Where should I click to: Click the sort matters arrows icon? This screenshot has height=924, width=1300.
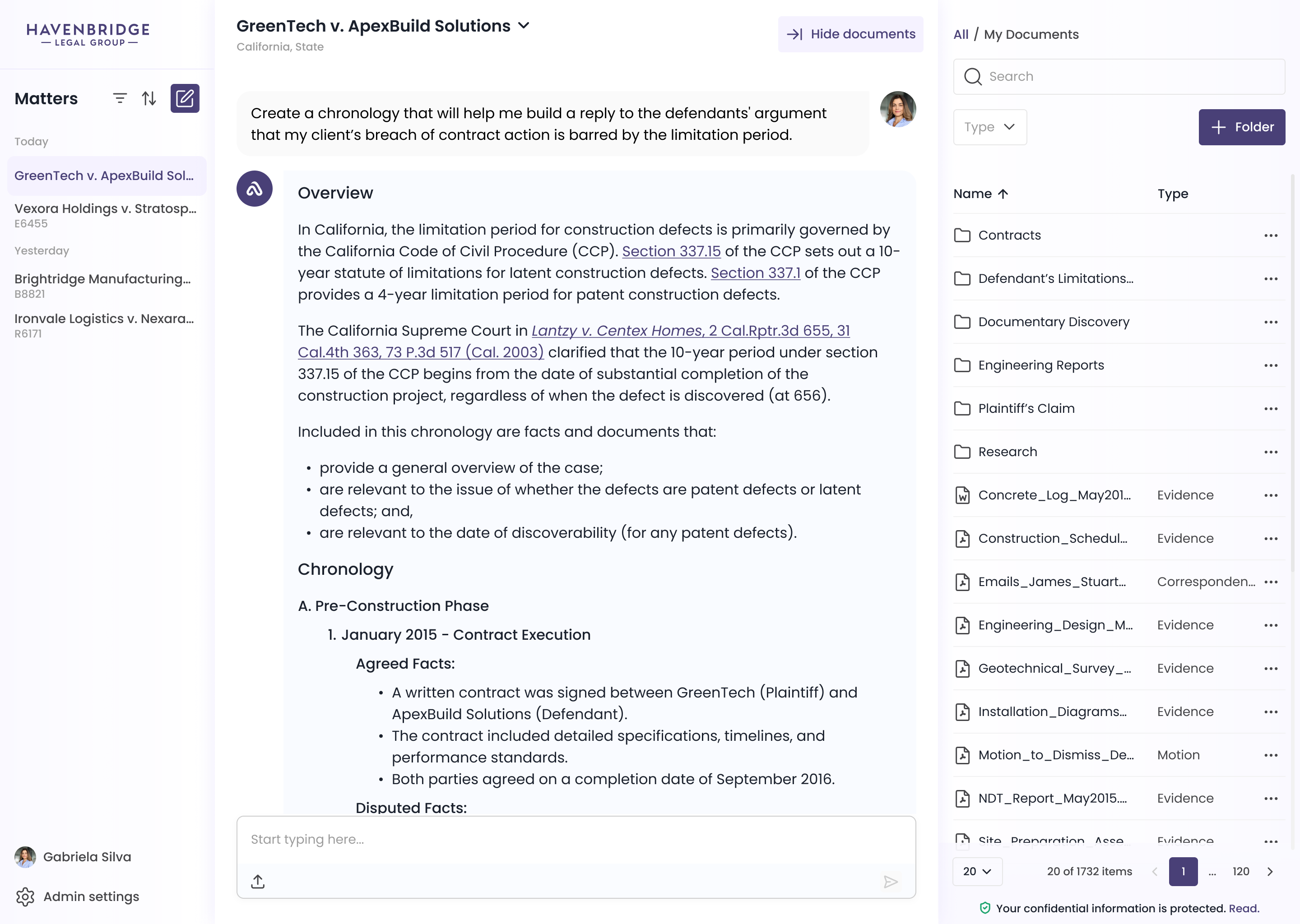(x=149, y=98)
